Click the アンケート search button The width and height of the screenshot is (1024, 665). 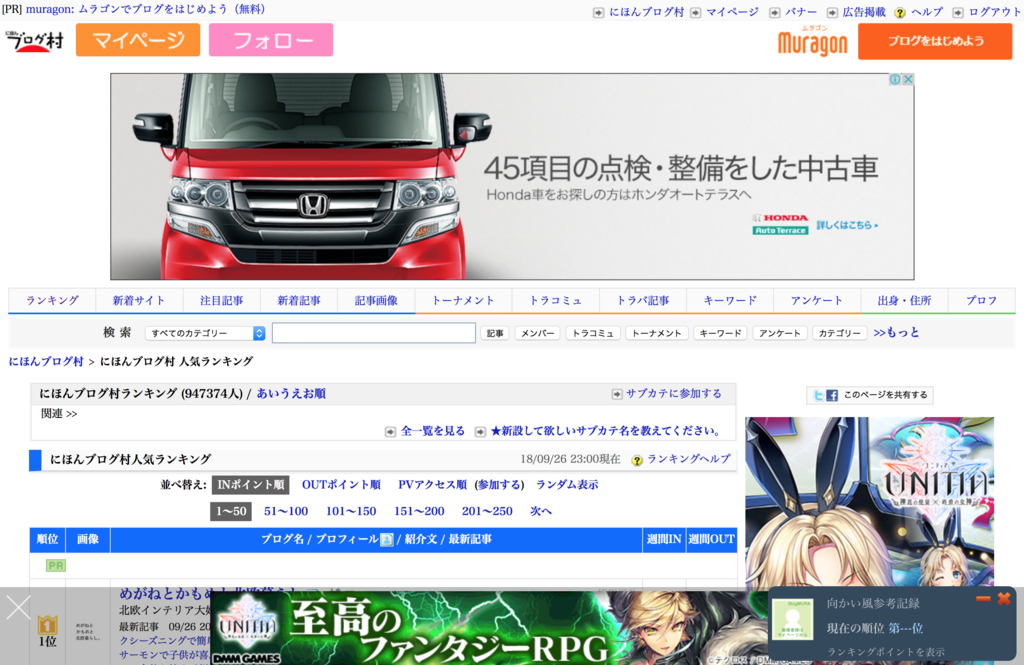click(780, 333)
